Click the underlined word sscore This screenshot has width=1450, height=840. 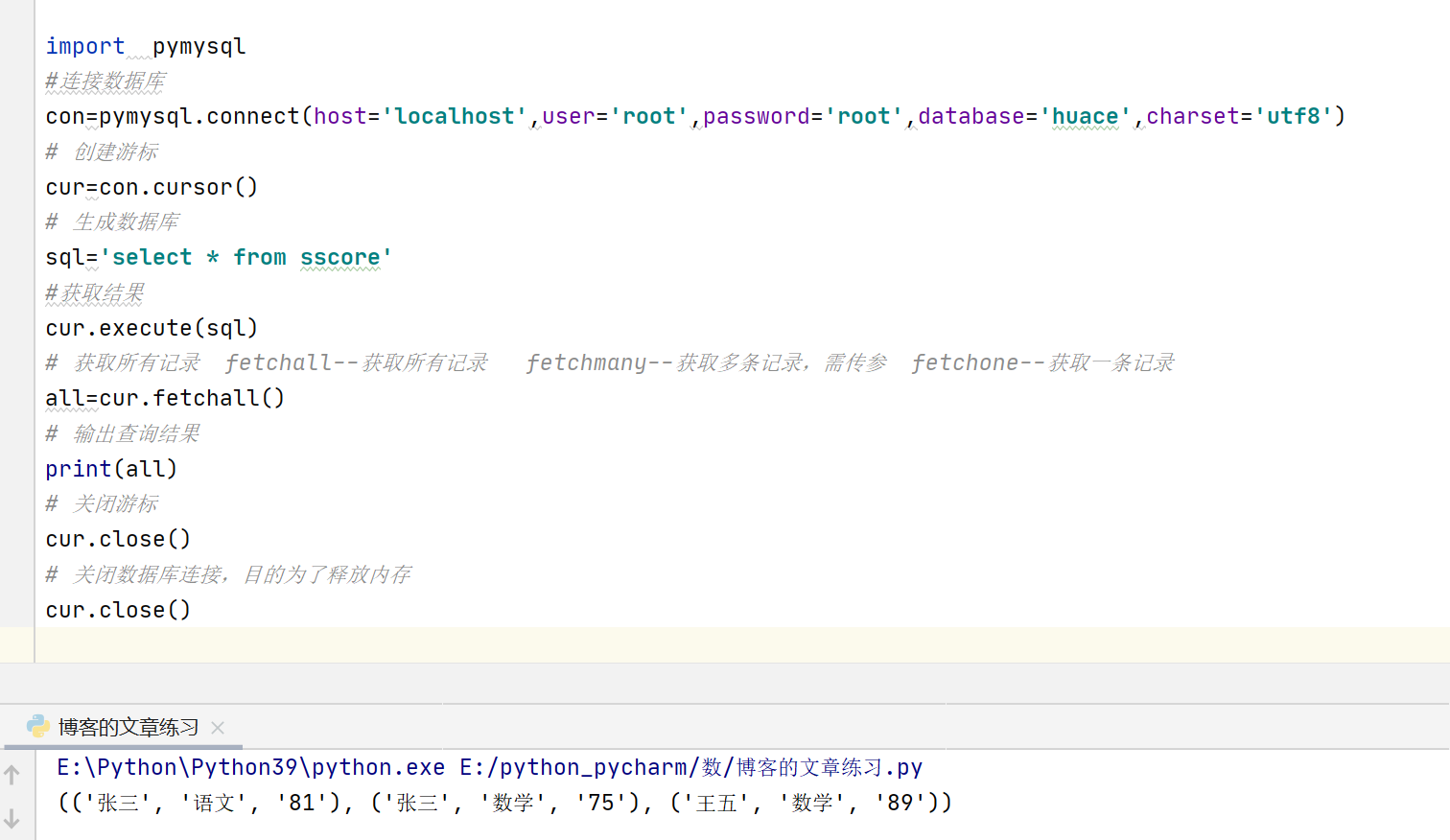tap(341, 256)
